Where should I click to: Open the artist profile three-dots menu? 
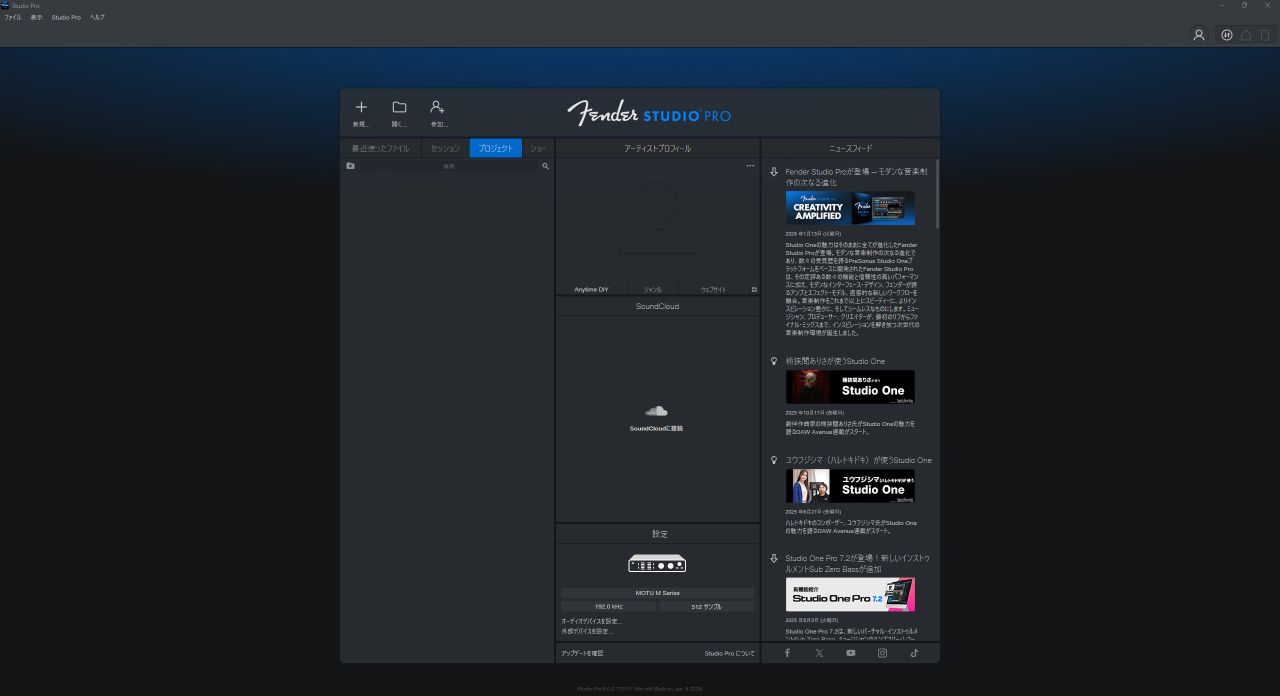click(750, 166)
